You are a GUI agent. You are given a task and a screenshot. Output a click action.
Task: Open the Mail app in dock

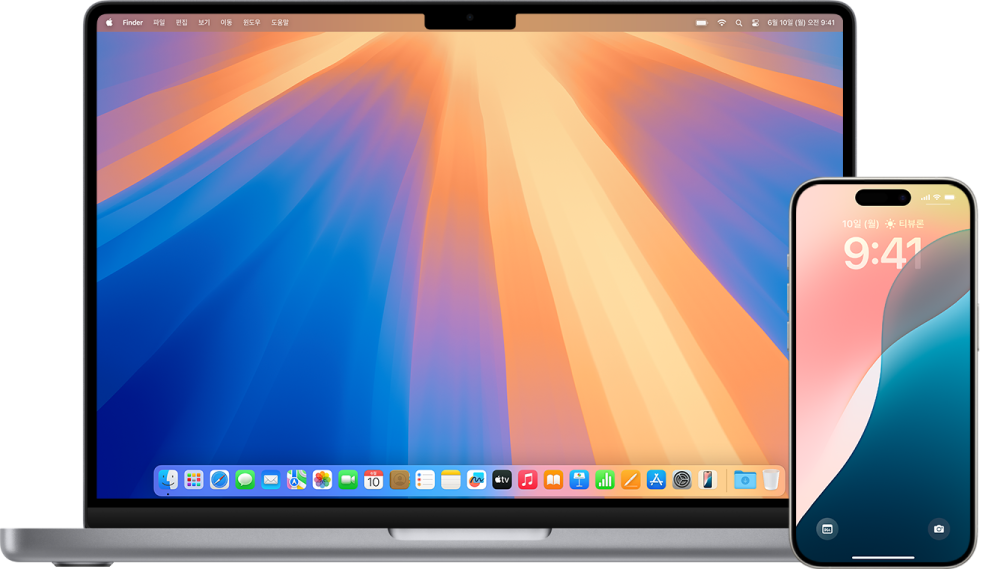click(271, 480)
